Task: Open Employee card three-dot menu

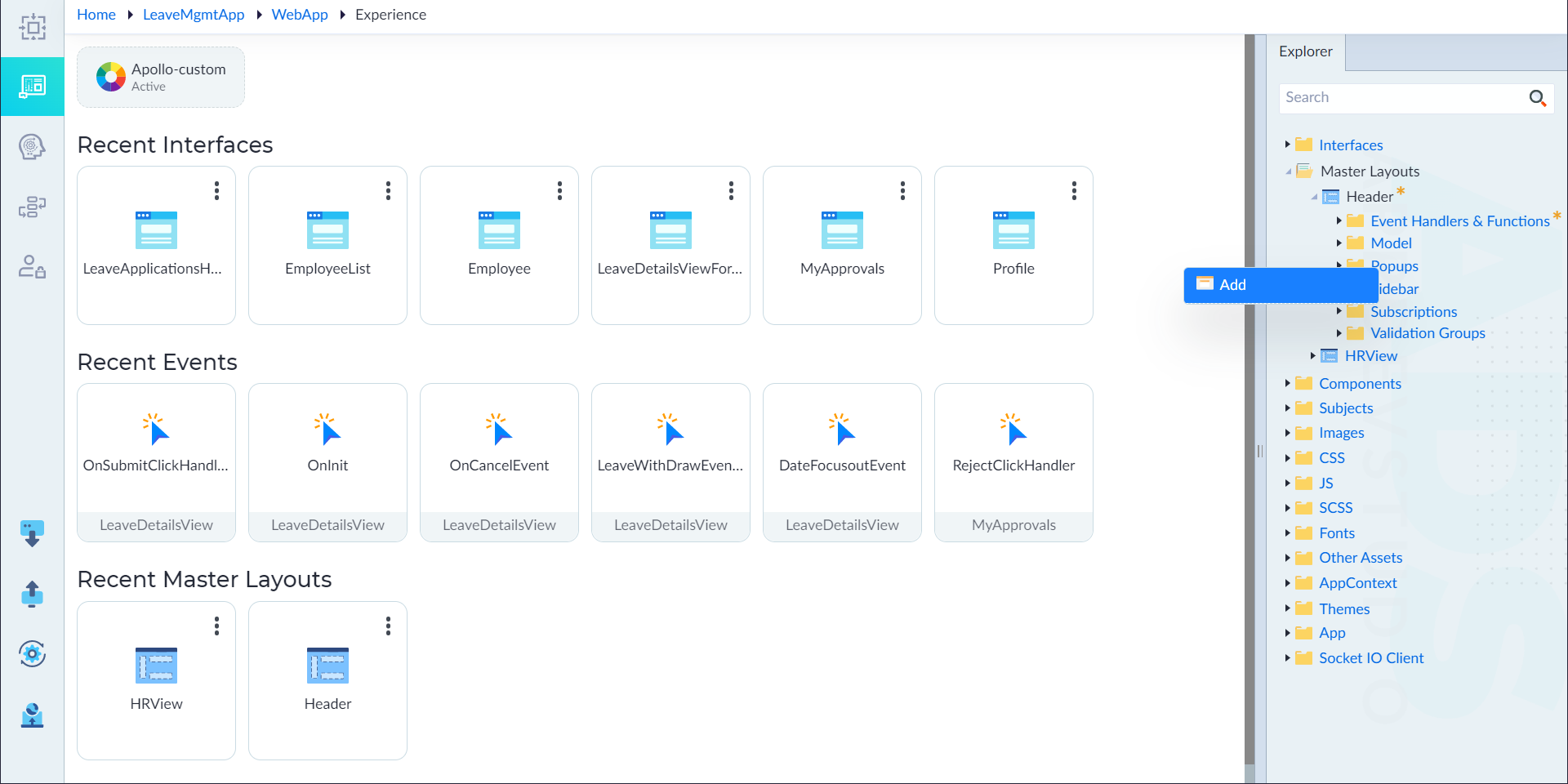Action: (559, 191)
